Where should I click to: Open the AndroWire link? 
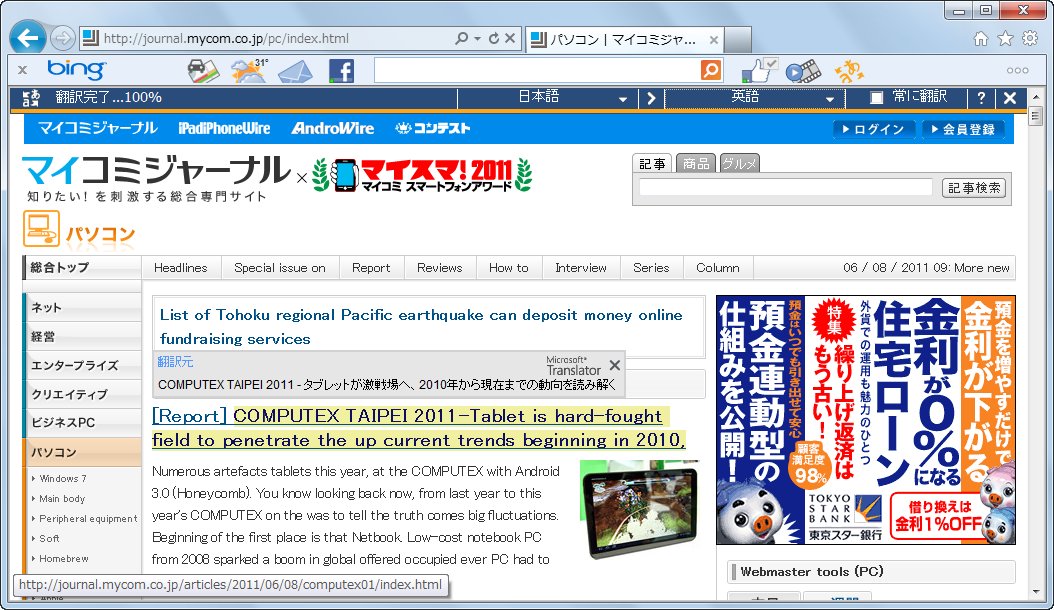pyautogui.click(x=333, y=128)
